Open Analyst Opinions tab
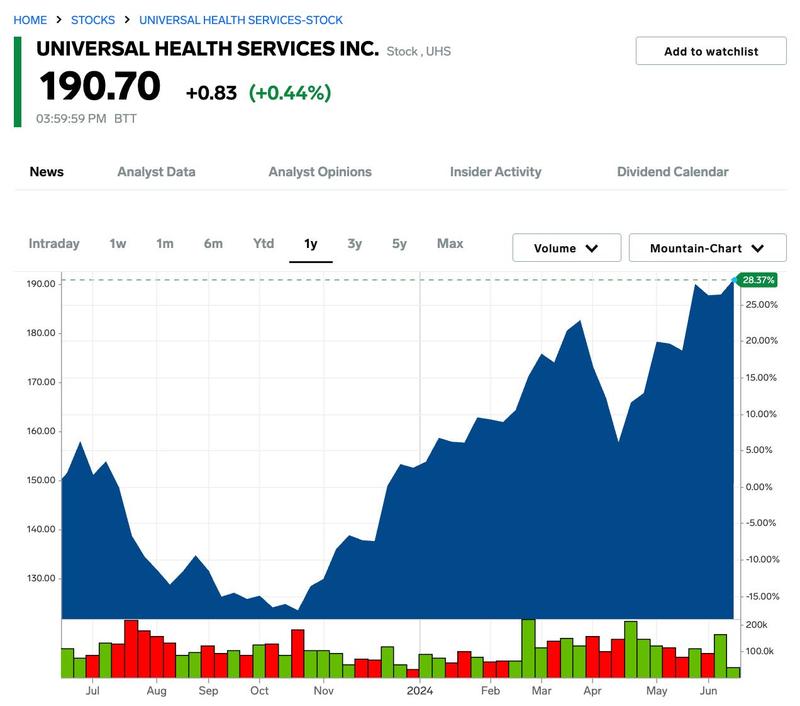Viewport: 800px width, 706px height. (320, 172)
